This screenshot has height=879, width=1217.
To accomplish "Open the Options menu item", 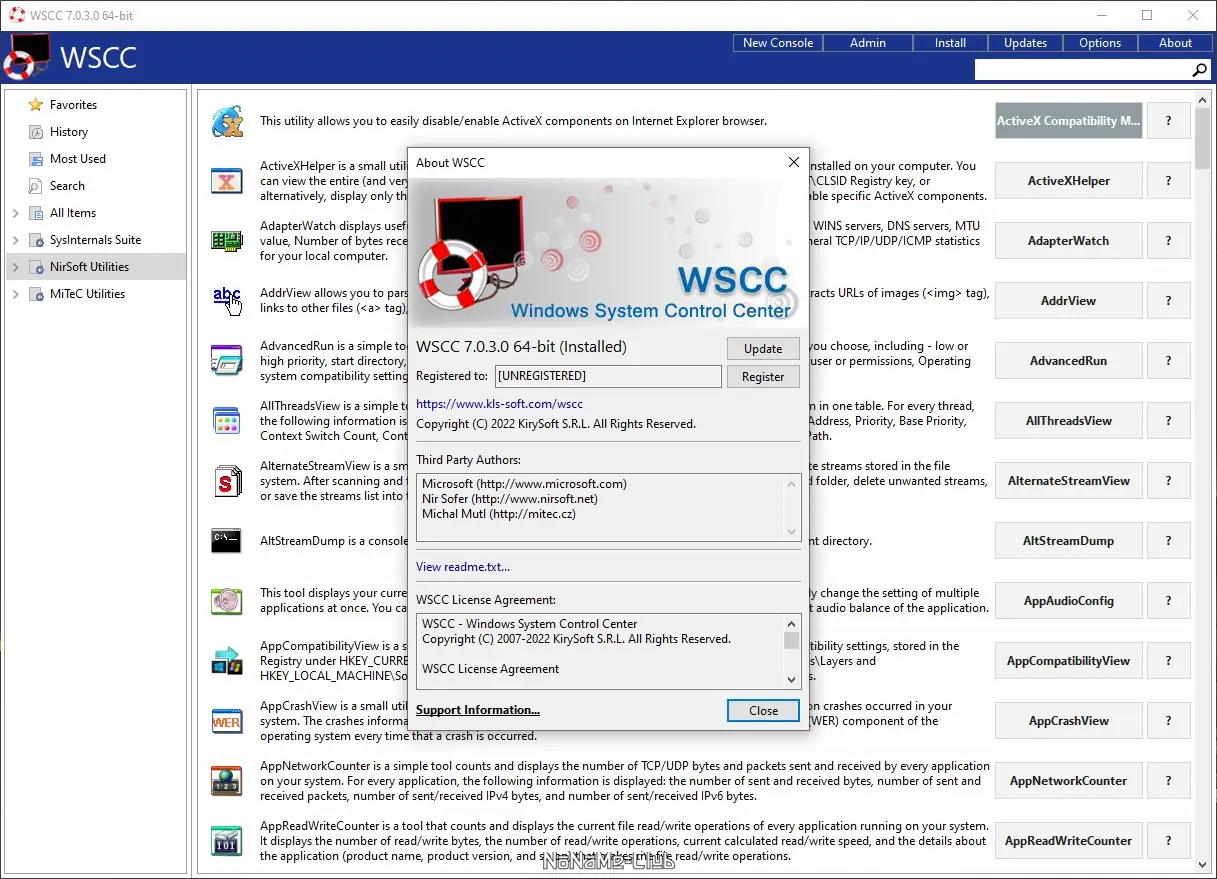I will pyautogui.click(x=1100, y=43).
